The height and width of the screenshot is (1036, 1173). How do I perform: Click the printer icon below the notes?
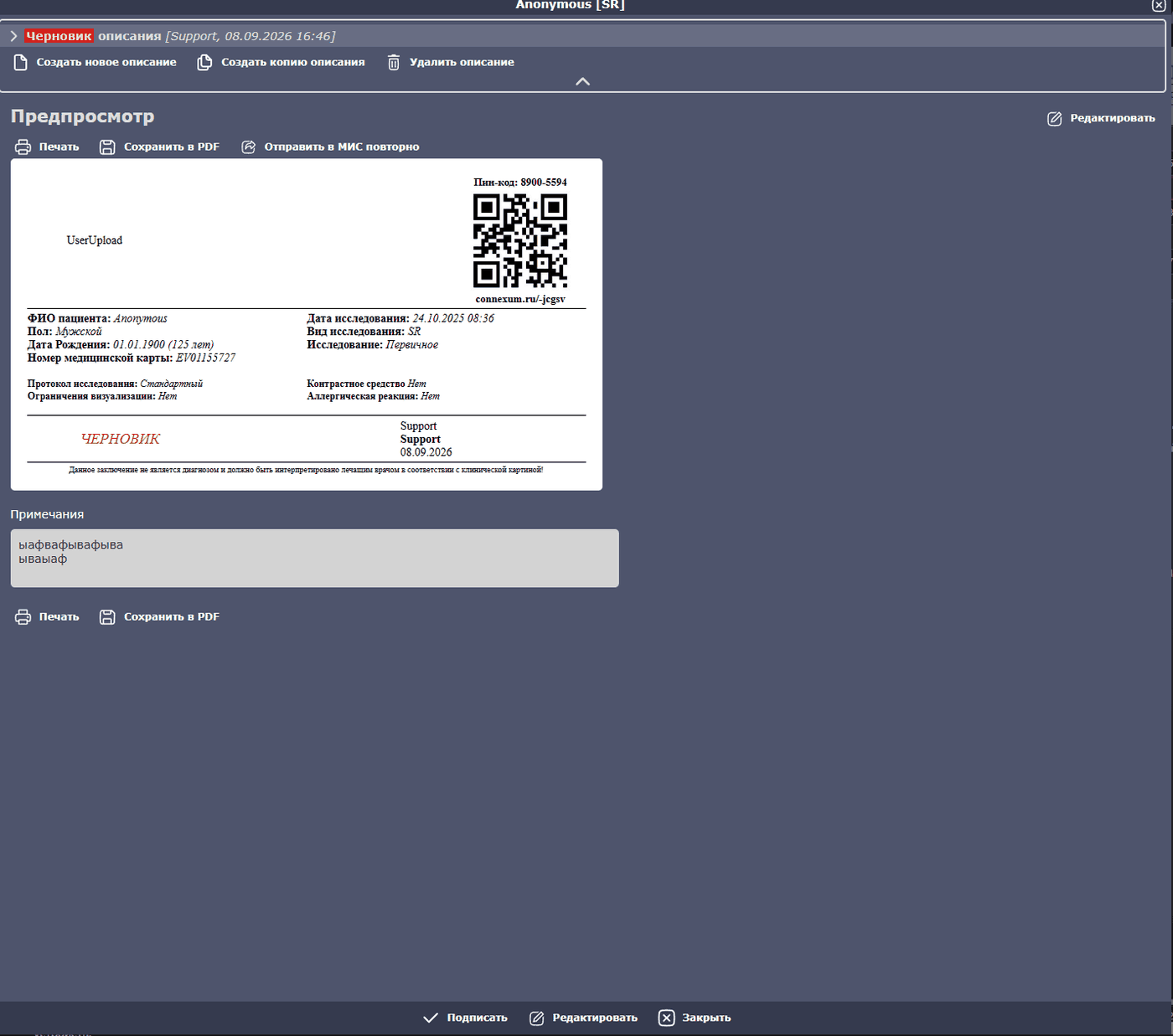pos(23,617)
